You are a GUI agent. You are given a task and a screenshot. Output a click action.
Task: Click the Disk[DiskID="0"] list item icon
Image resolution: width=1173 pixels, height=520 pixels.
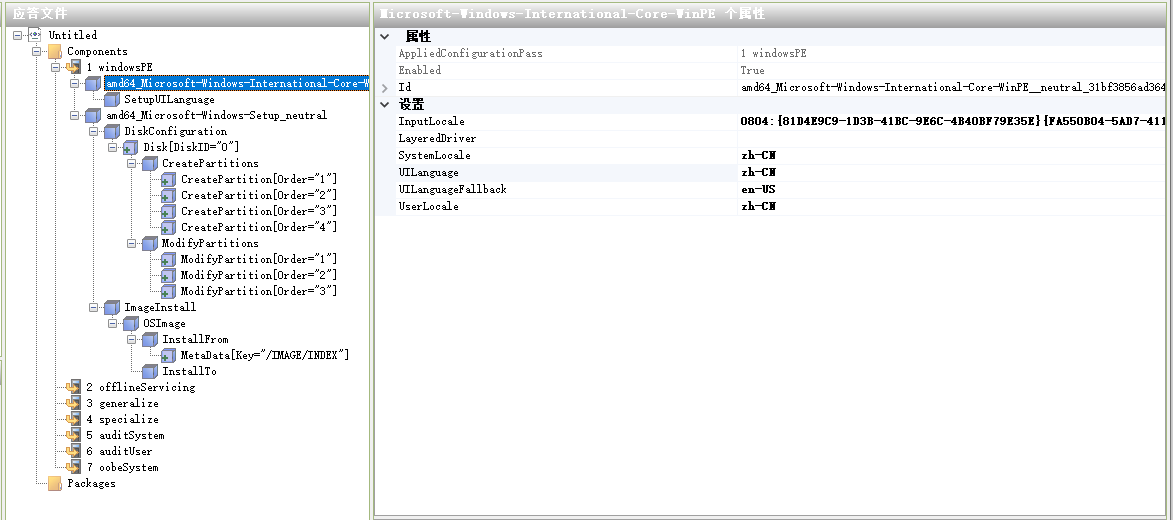tap(130, 147)
